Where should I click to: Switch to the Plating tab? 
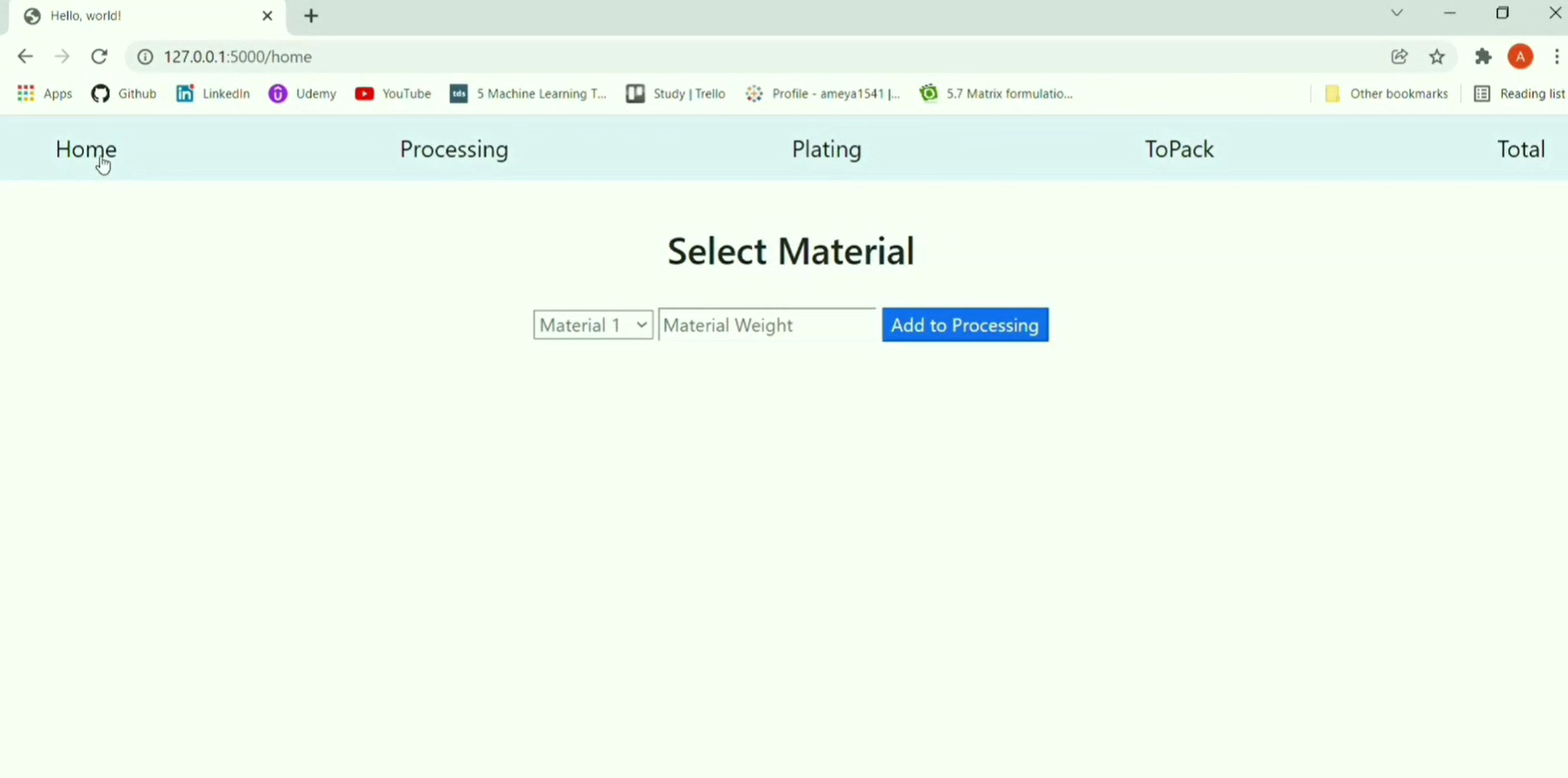click(x=826, y=149)
